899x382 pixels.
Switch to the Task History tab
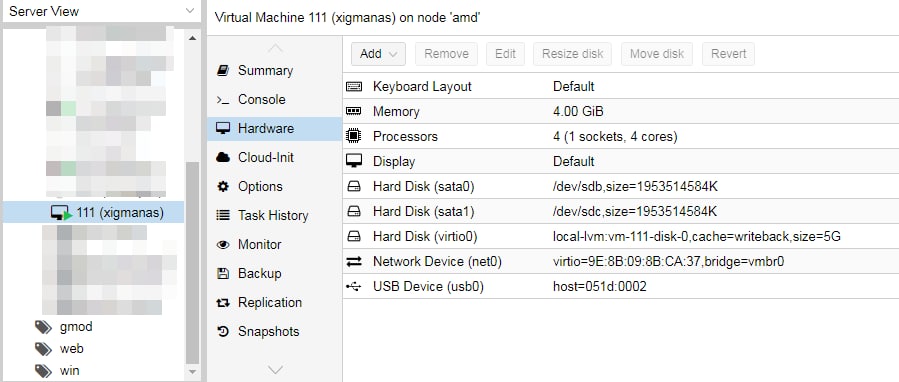coord(275,216)
